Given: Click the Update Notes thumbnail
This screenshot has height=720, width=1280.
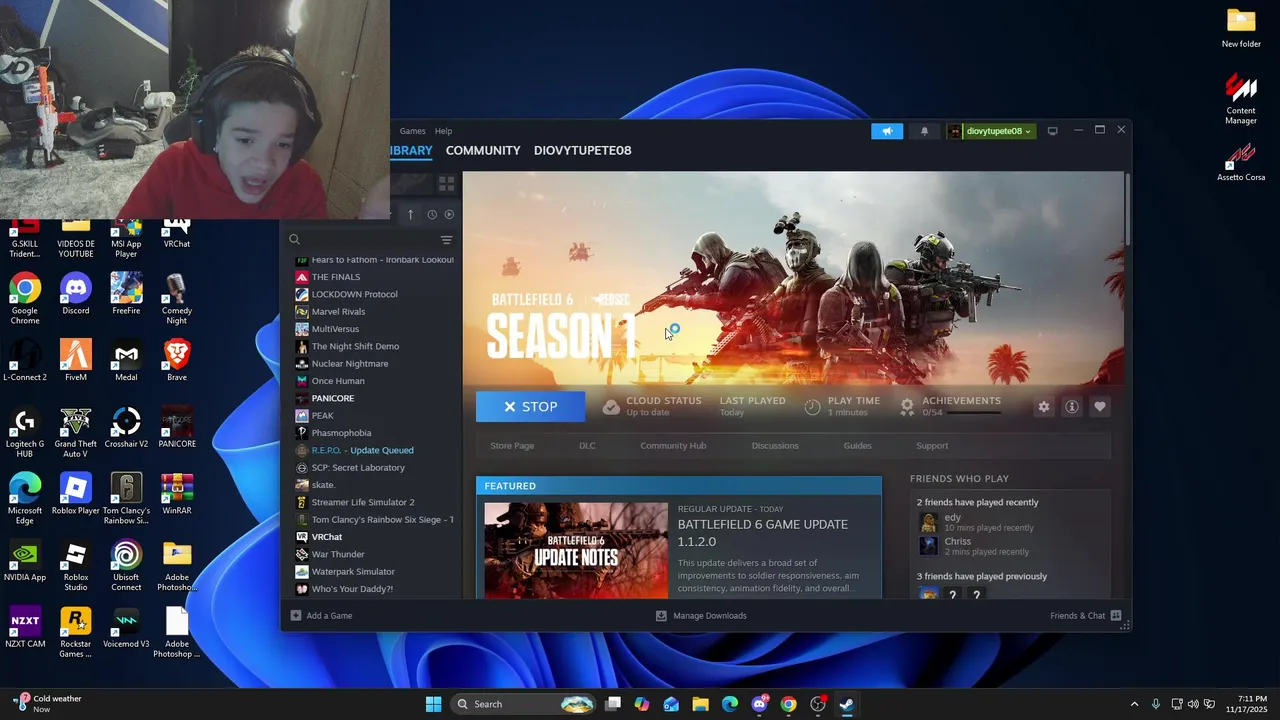Looking at the screenshot, I should 576,550.
